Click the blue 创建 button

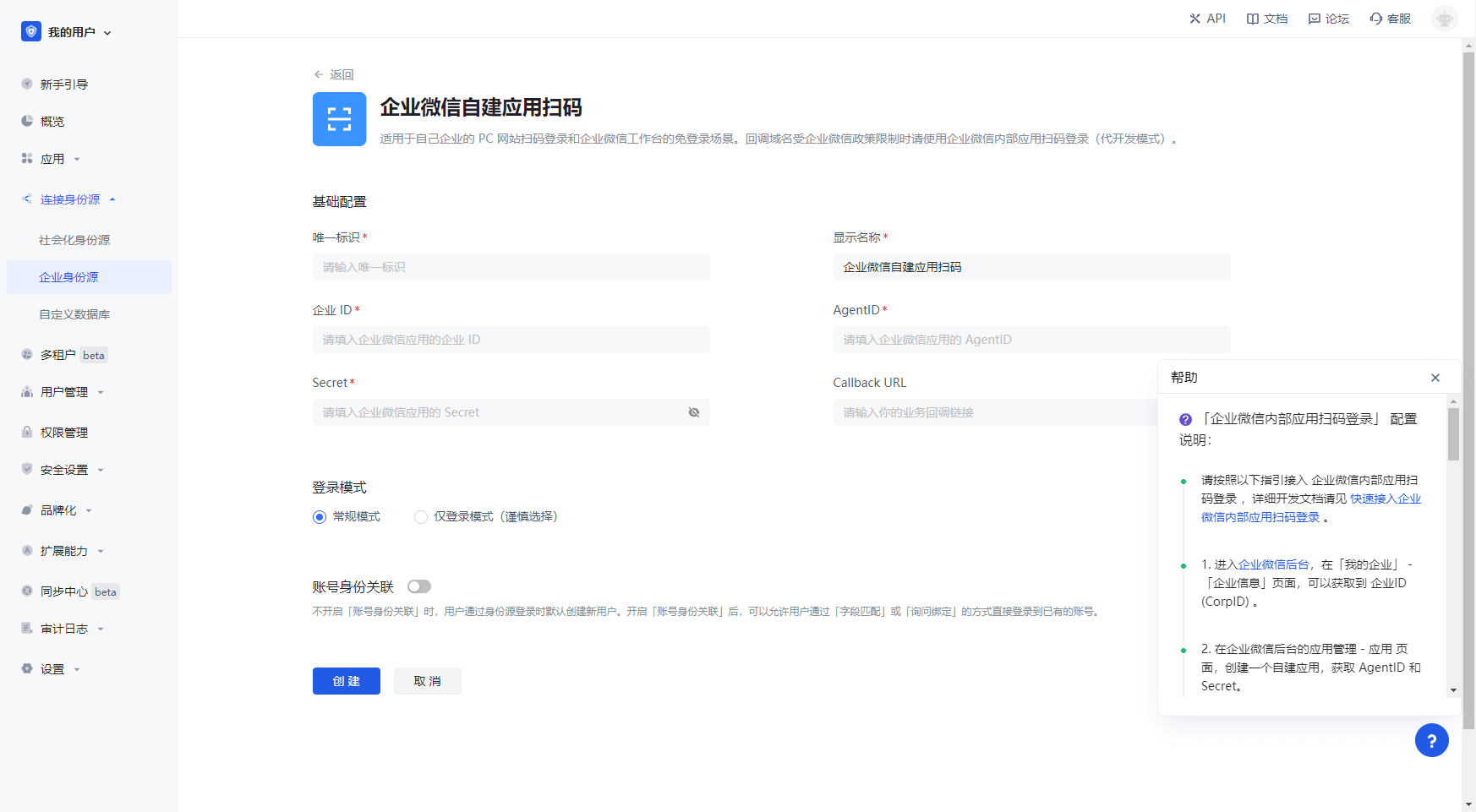pyautogui.click(x=346, y=681)
